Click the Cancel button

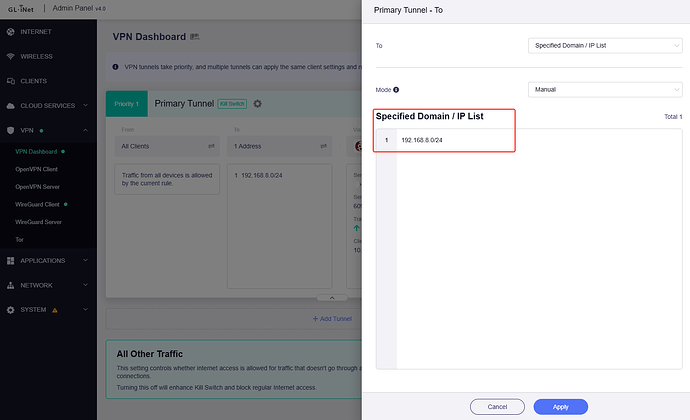pos(496,407)
